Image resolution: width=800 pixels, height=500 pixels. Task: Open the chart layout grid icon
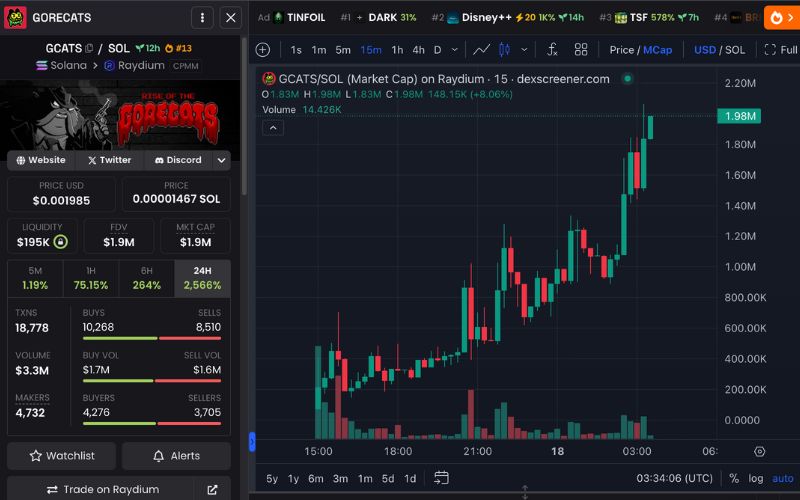[581, 50]
